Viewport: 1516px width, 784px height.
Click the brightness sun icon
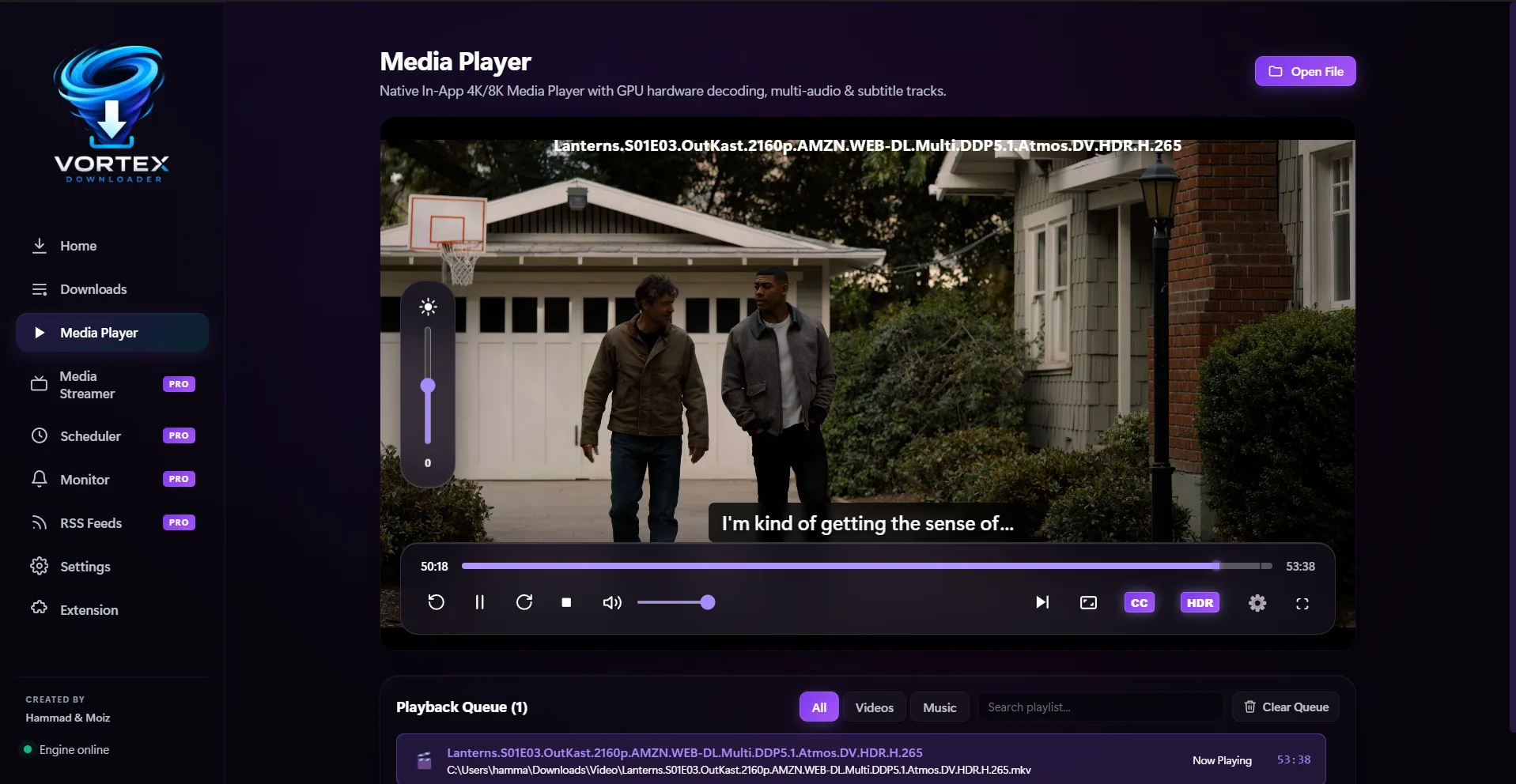428,307
